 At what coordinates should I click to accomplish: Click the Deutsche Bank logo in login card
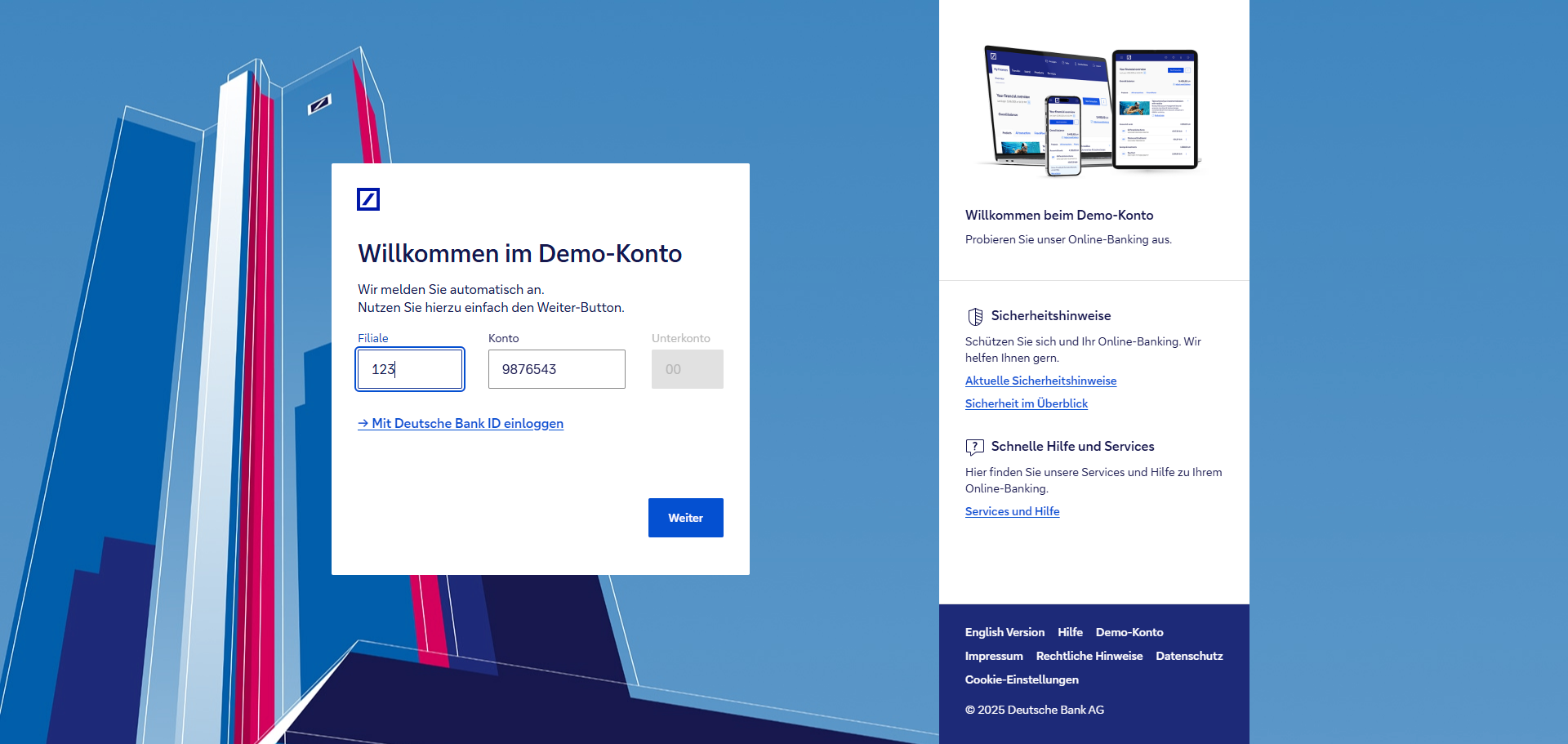(368, 199)
